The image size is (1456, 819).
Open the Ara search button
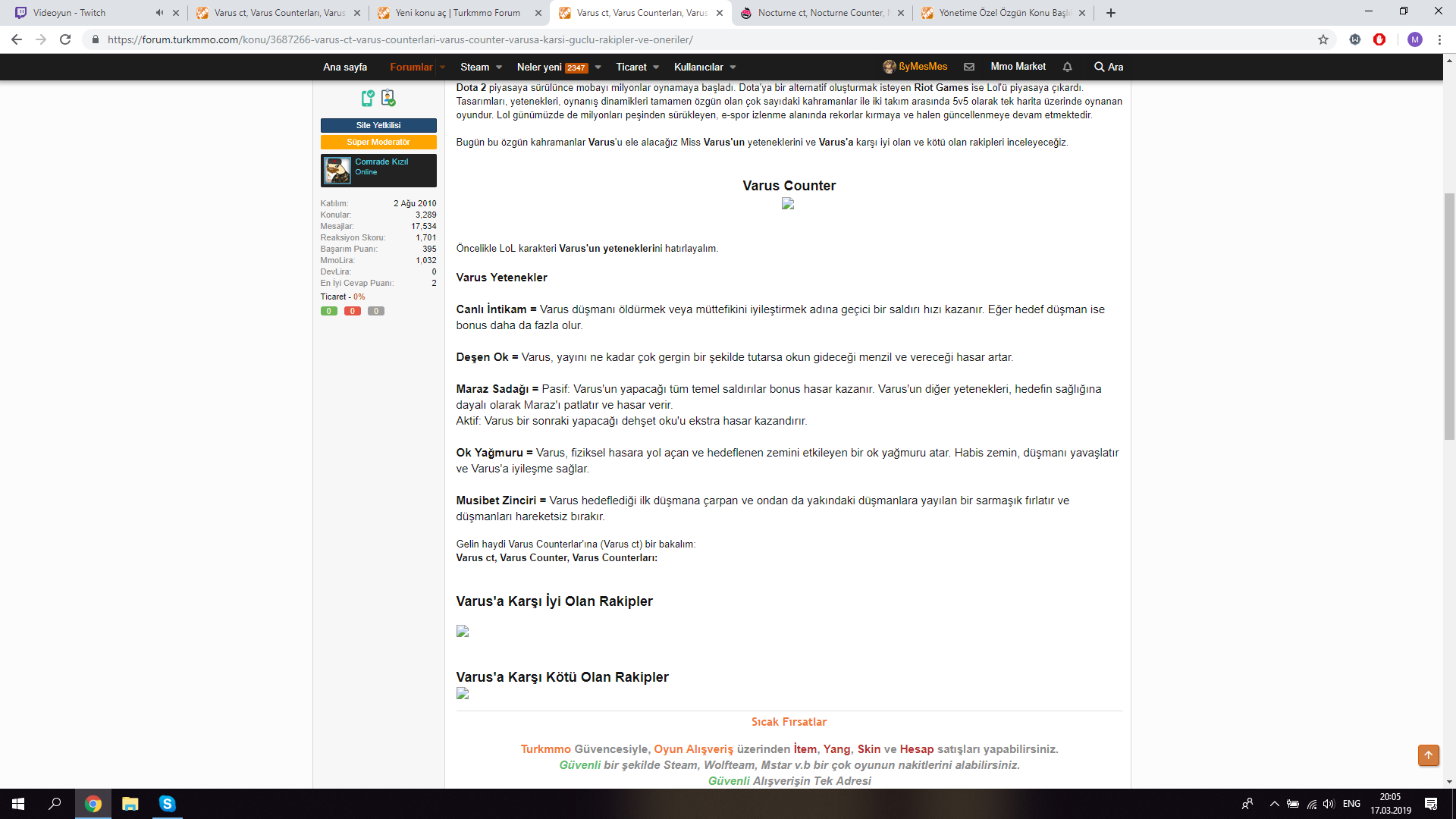pyautogui.click(x=1109, y=67)
